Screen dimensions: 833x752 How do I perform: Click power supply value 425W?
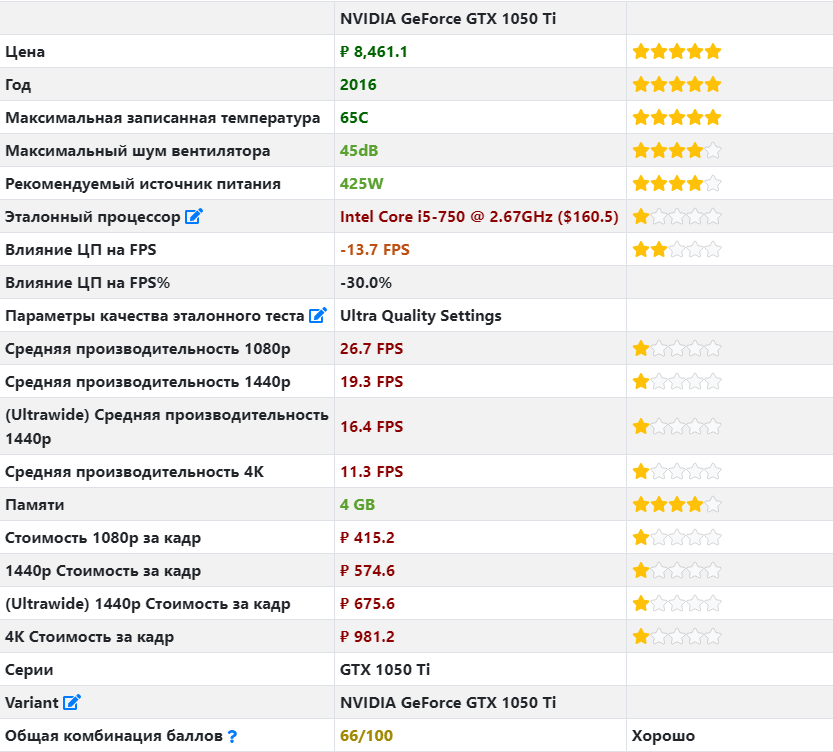(x=361, y=184)
